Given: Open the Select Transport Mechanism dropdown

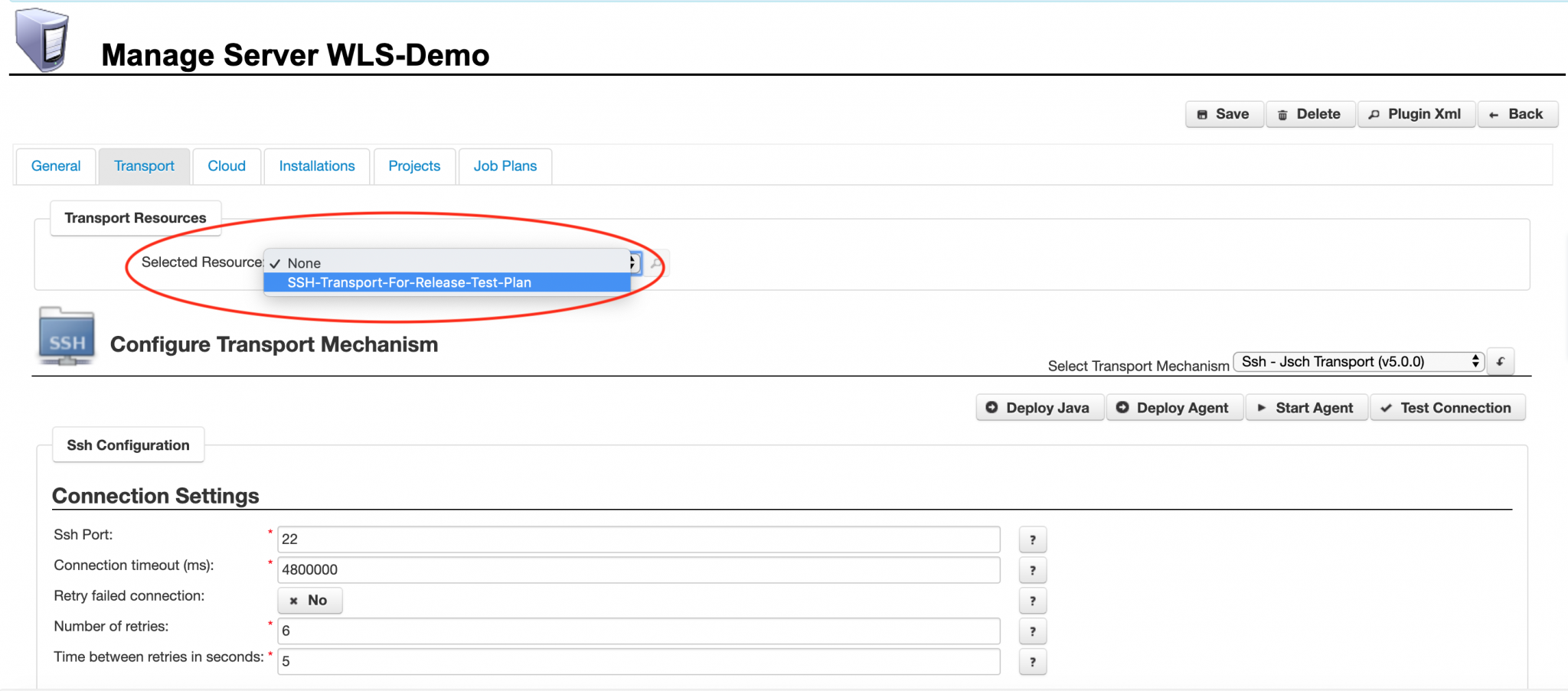Looking at the screenshot, I should pos(1359,361).
